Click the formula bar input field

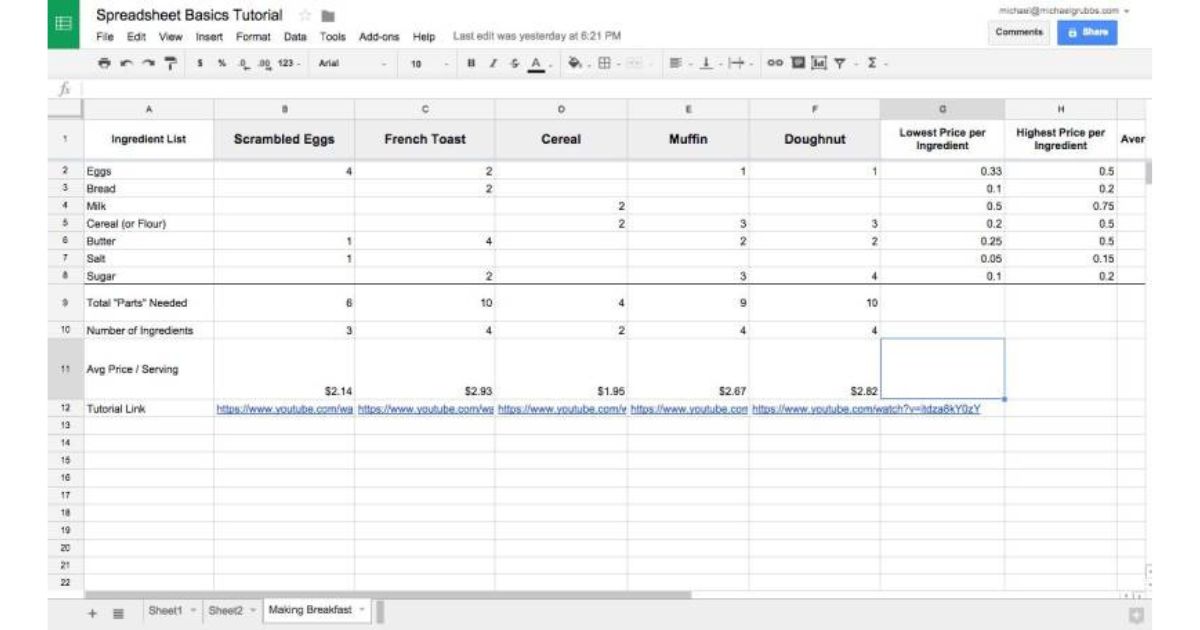600,88
